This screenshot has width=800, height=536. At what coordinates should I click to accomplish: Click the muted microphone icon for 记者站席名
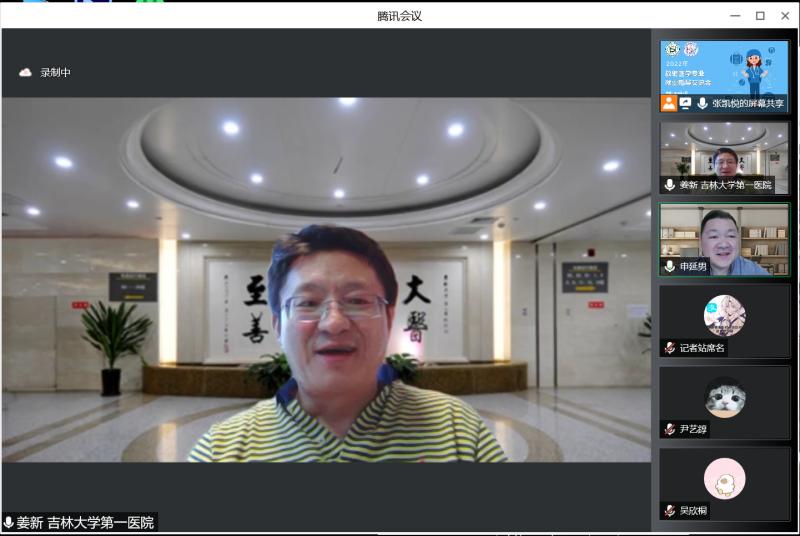coord(670,348)
